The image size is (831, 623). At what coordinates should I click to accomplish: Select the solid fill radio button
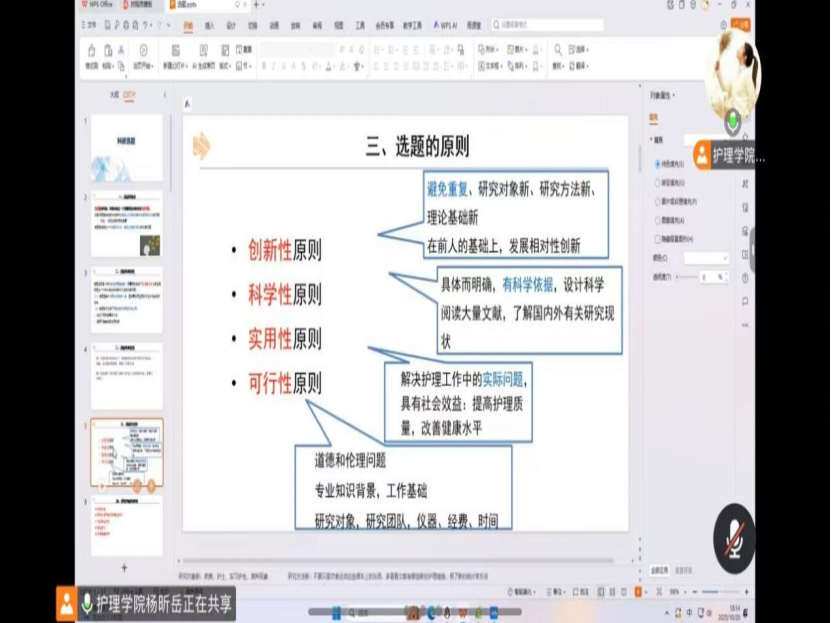coord(657,165)
